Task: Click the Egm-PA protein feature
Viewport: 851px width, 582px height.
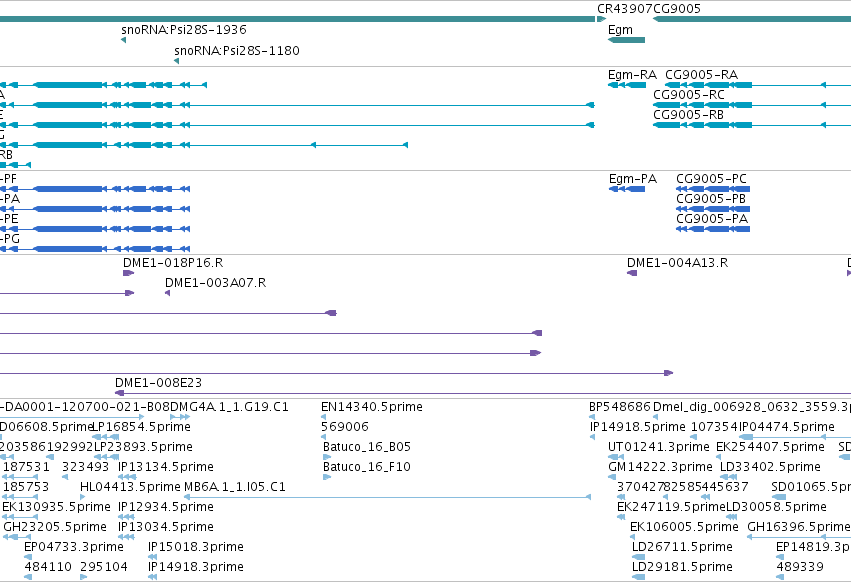Action: 627,189
